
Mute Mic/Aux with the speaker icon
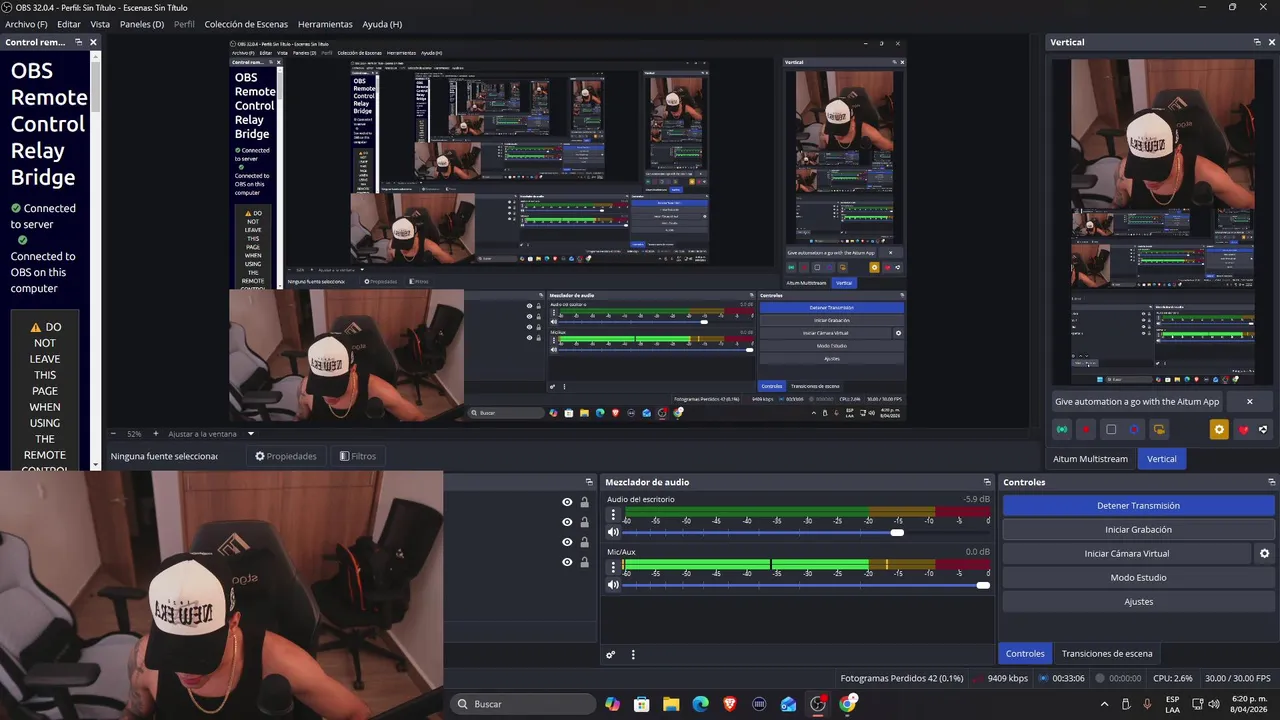[x=613, y=585]
